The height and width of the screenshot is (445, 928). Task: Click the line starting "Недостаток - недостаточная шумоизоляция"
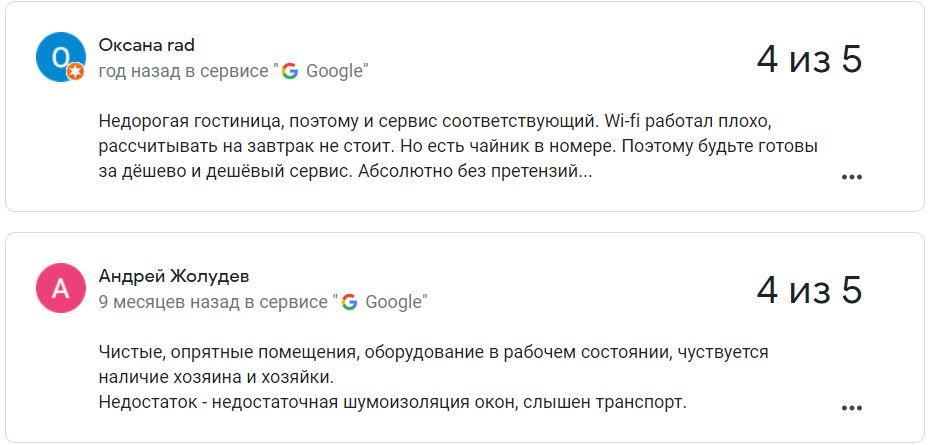click(x=392, y=402)
